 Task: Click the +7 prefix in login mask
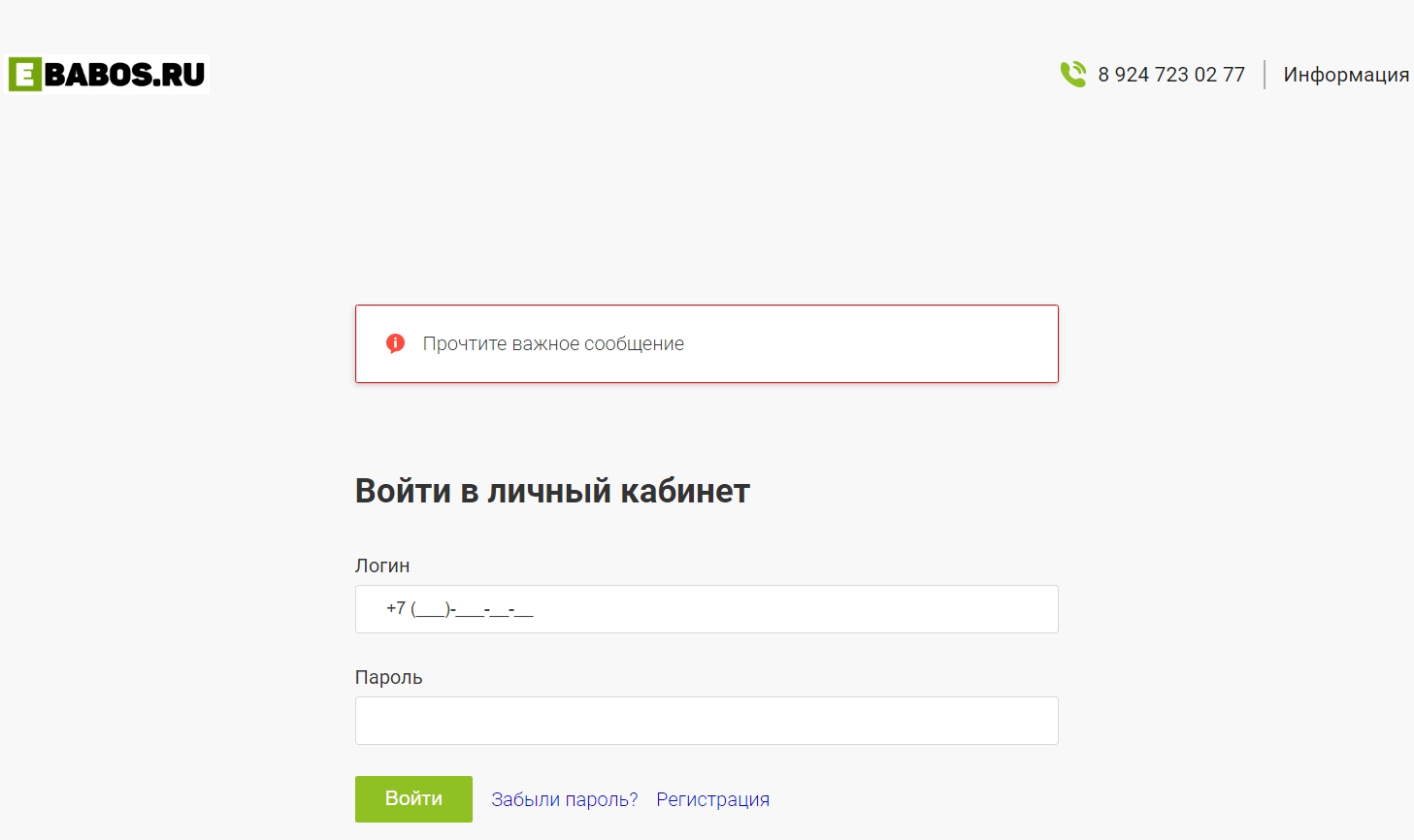point(396,608)
